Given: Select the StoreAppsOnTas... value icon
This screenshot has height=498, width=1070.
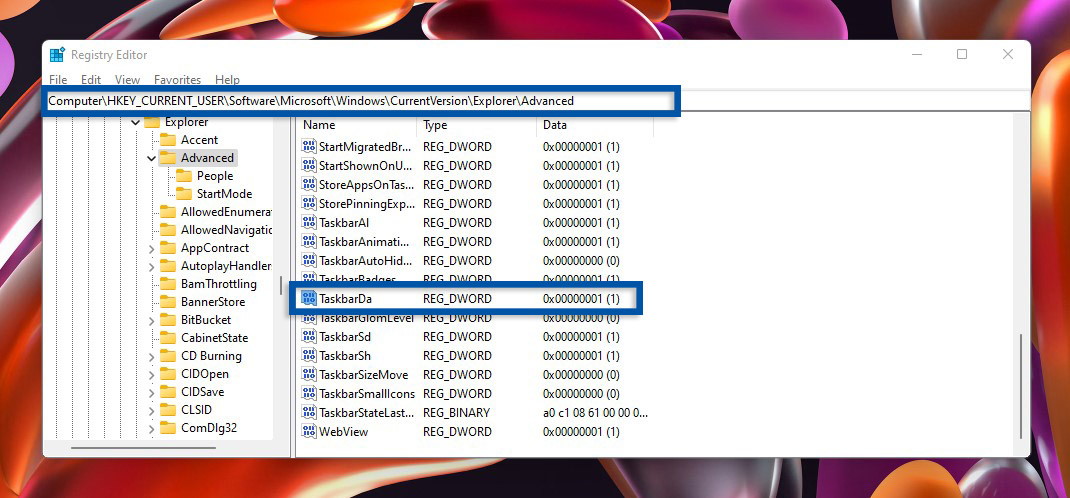Looking at the screenshot, I should coord(310,185).
